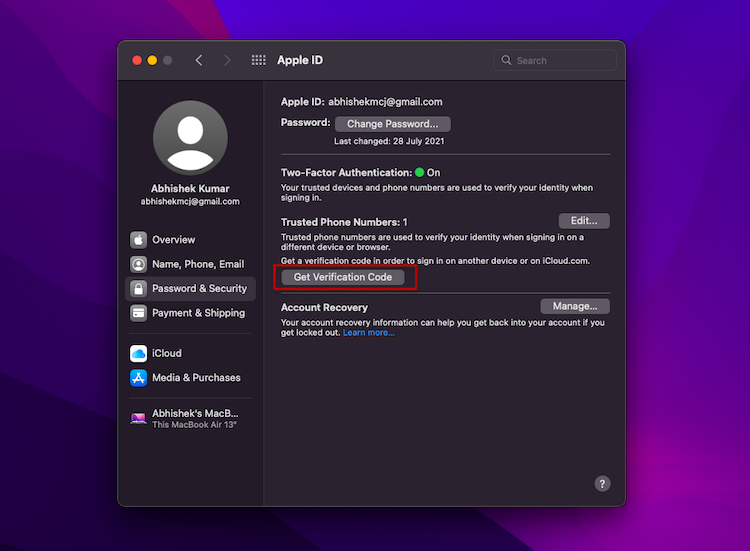Select Abhishek's MacBook device entry

[190, 419]
